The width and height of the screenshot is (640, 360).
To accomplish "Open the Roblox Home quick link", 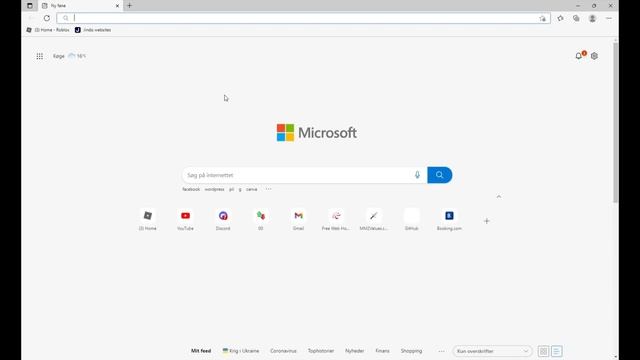I will point(148,220).
